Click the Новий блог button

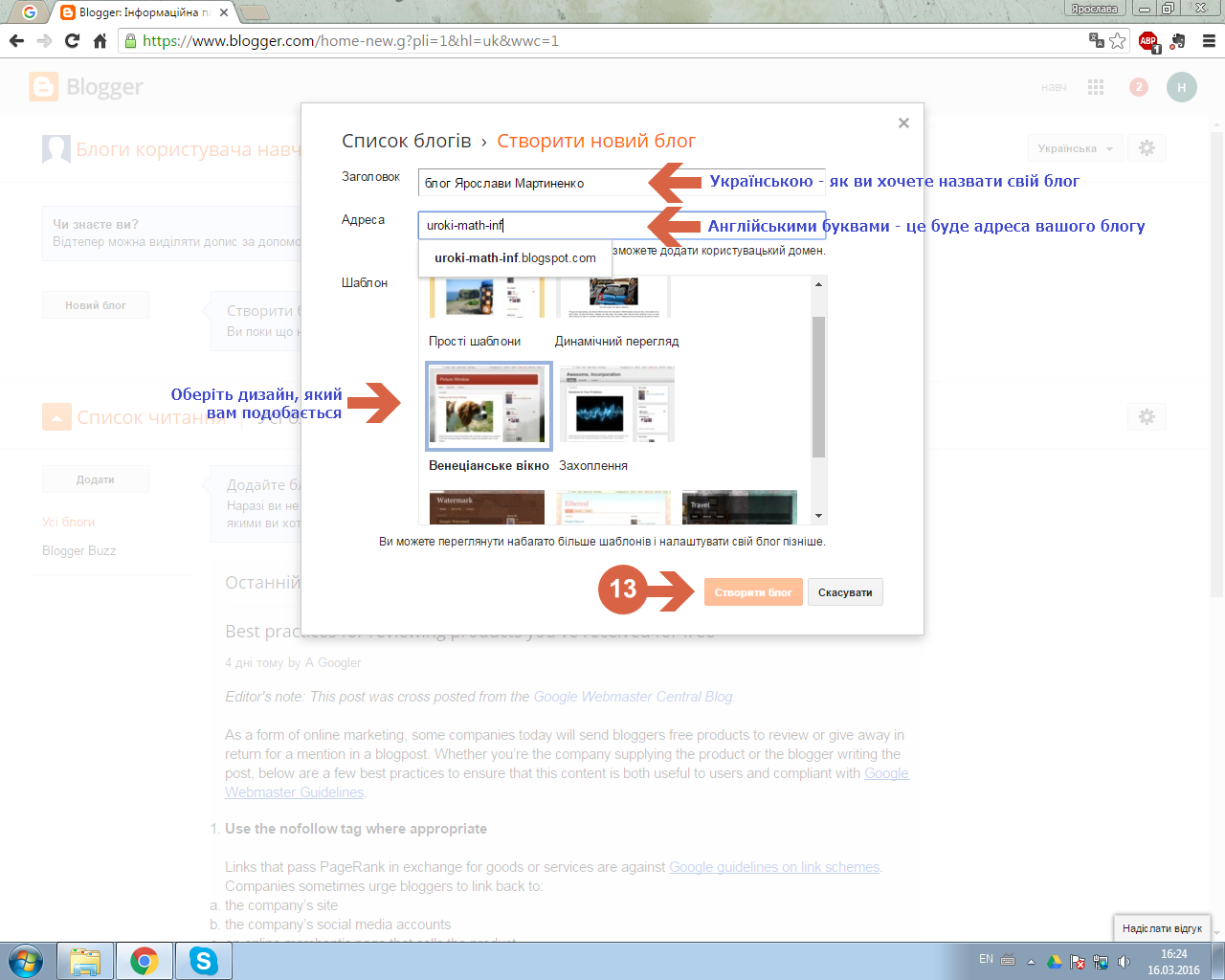(x=96, y=305)
